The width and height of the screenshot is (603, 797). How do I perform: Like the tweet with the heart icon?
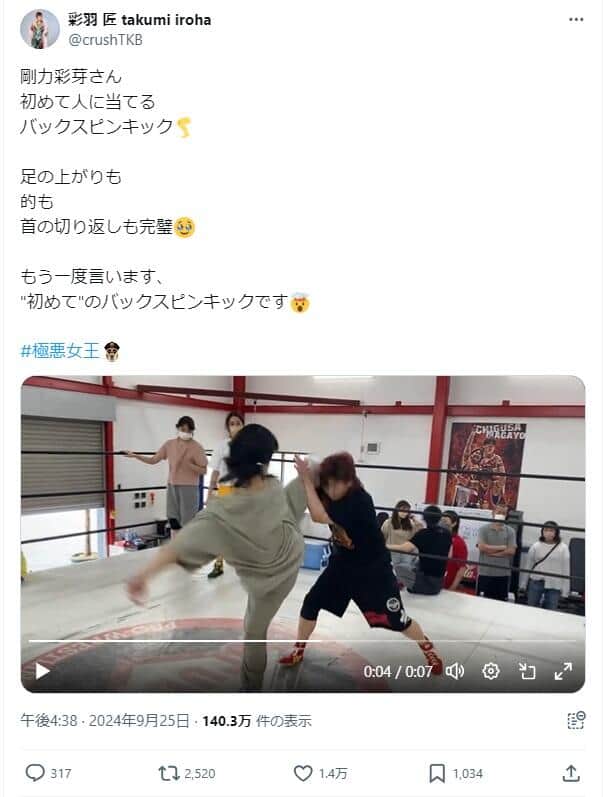click(303, 773)
